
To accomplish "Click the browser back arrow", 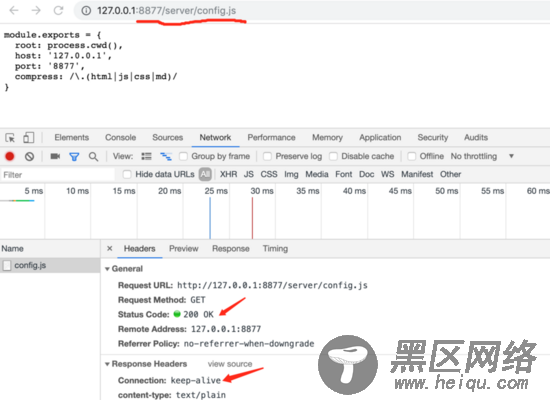I will tap(14, 10).
